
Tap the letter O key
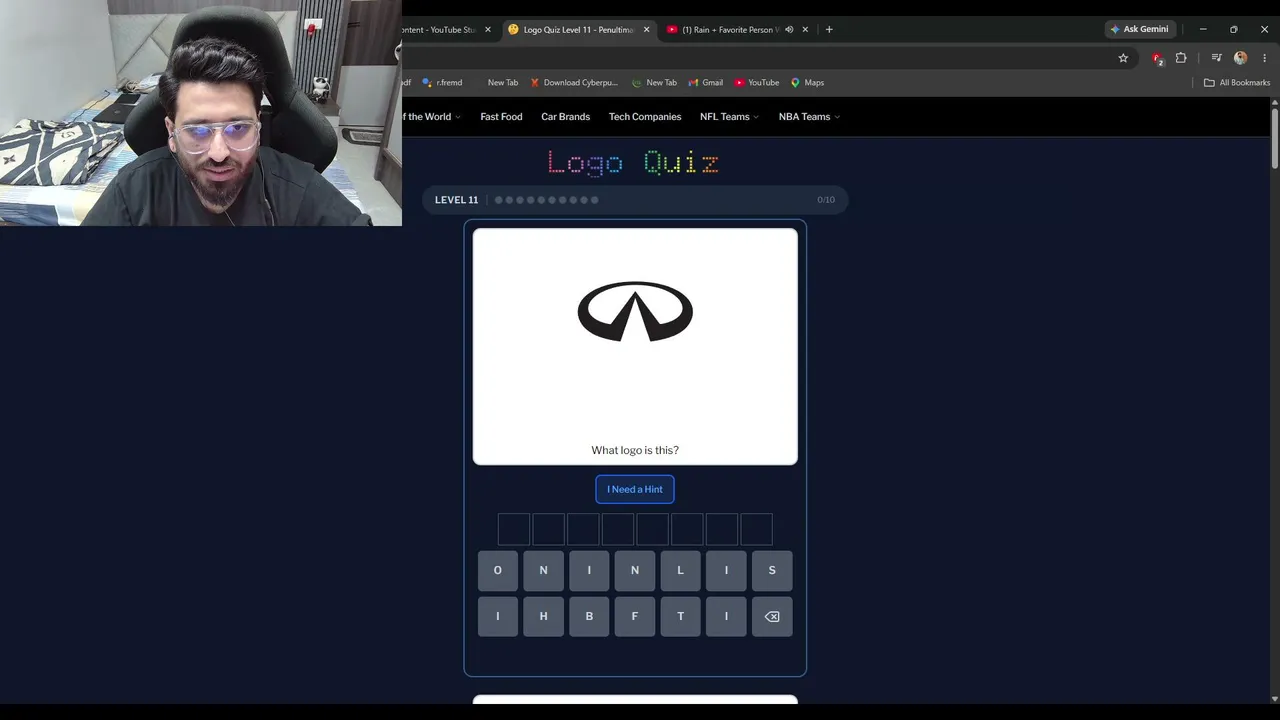point(498,571)
